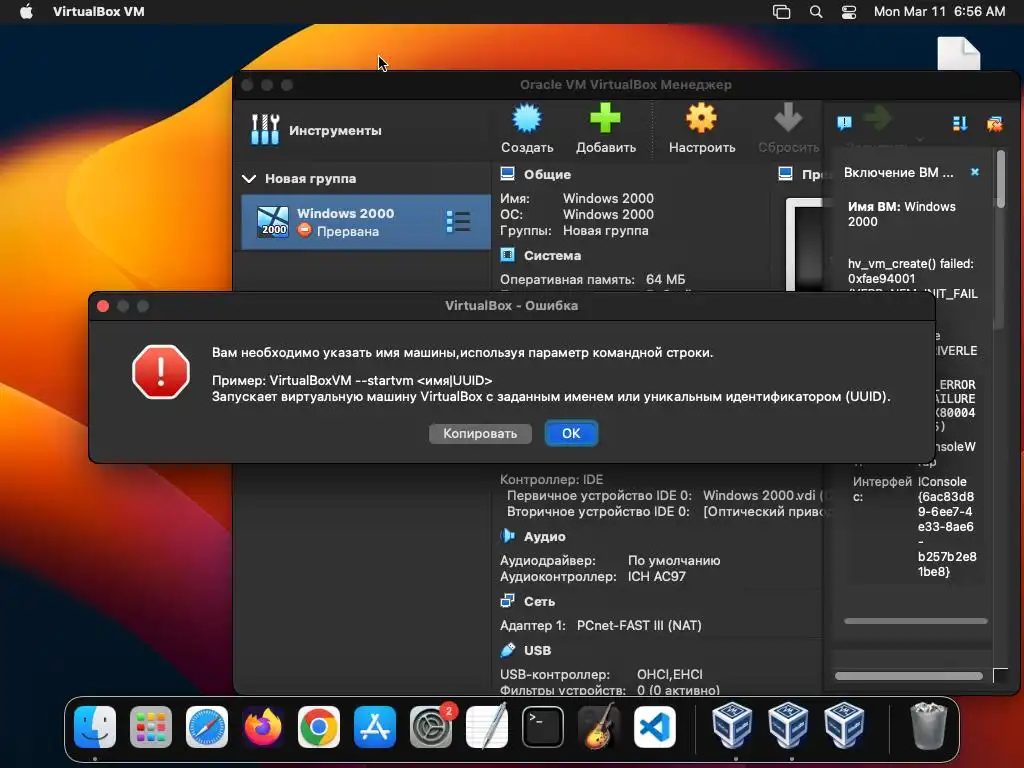Click the first VirtualBox cube icon in Dock
Image resolution: width=1024 pixels, height=768 pixels.
tap(732, 725)
